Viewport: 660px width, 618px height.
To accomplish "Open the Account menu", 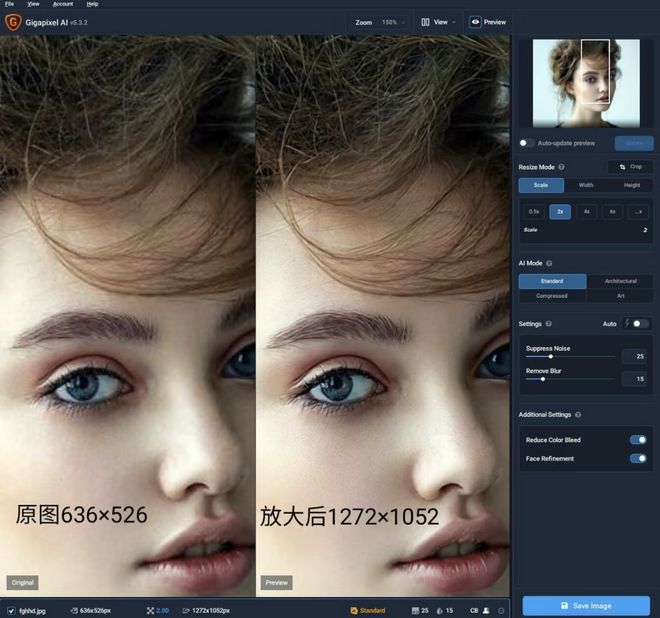I will click(x=63, y=4).
